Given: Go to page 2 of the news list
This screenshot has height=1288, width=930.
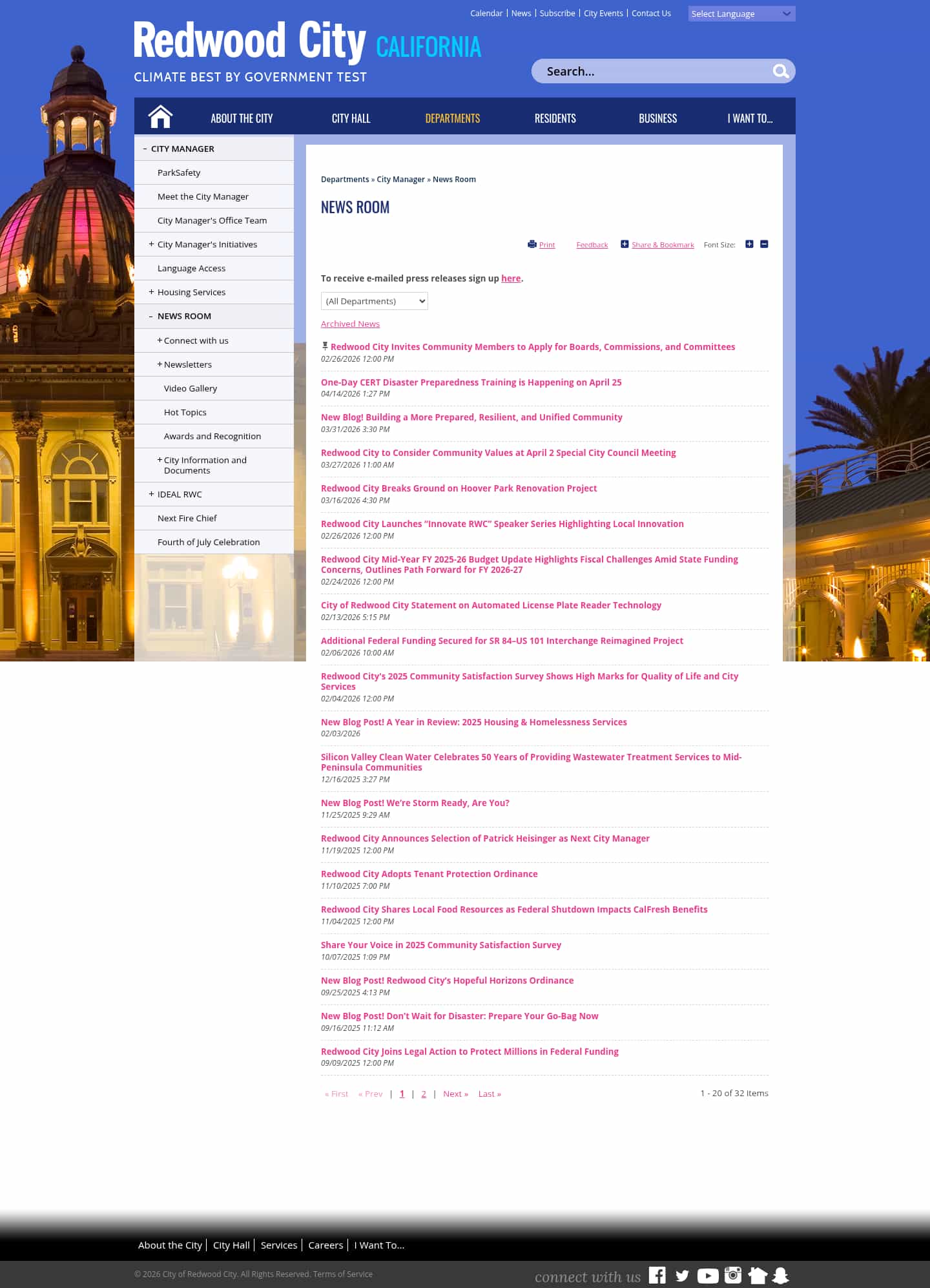Looking at the screenshot, I should click(x=424, y=1094).
